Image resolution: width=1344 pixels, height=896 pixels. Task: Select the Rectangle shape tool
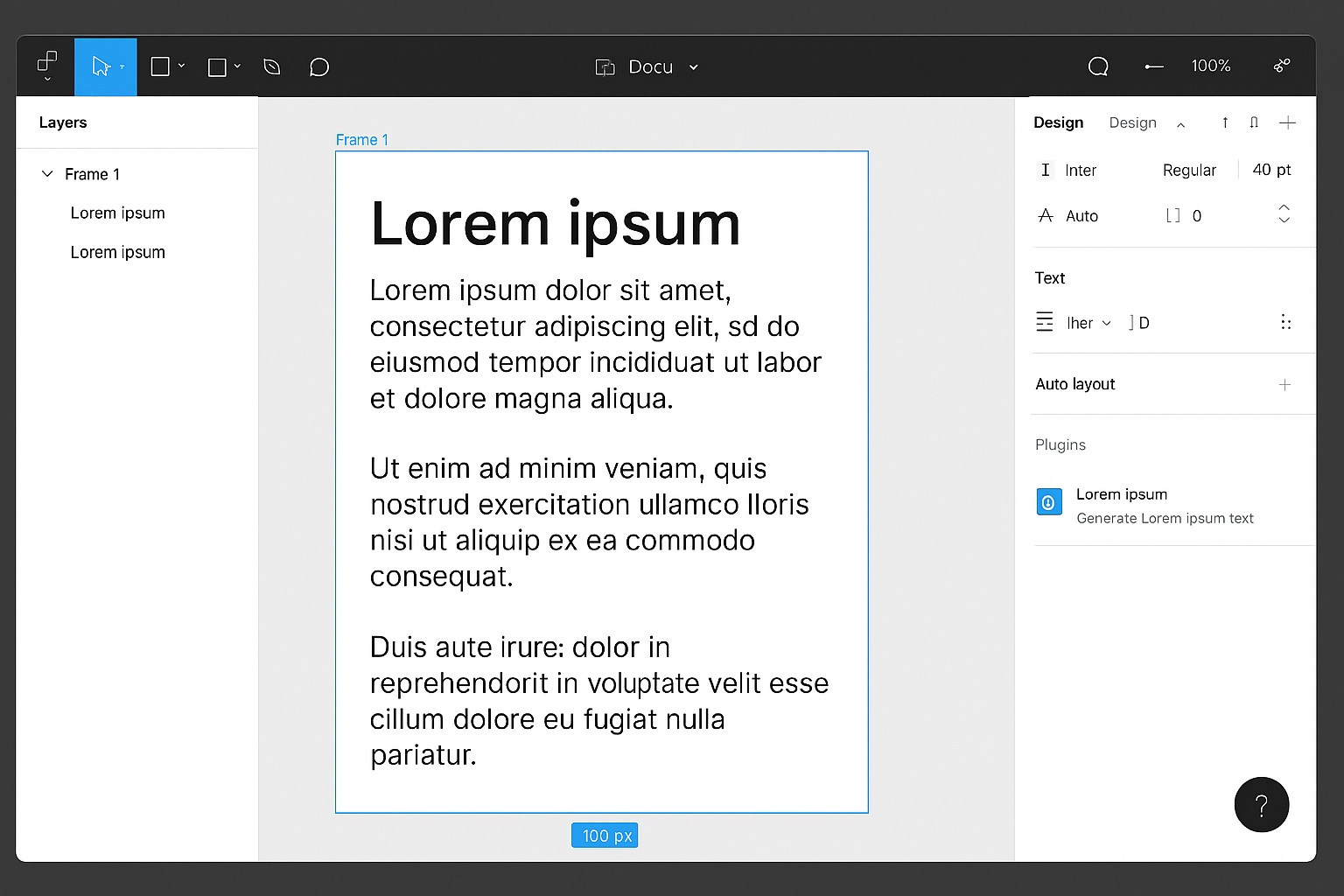click(x=217, y=66)
